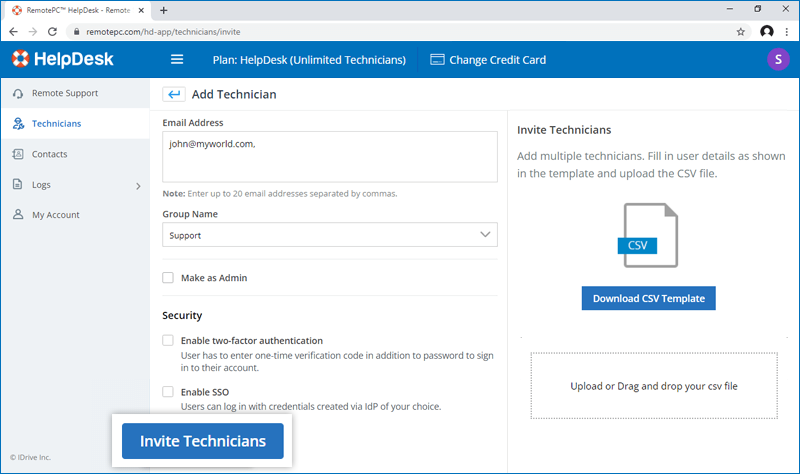This screenshot has width=800, height=474.
Task: Click inside the Email Address field
Action: 329,157
